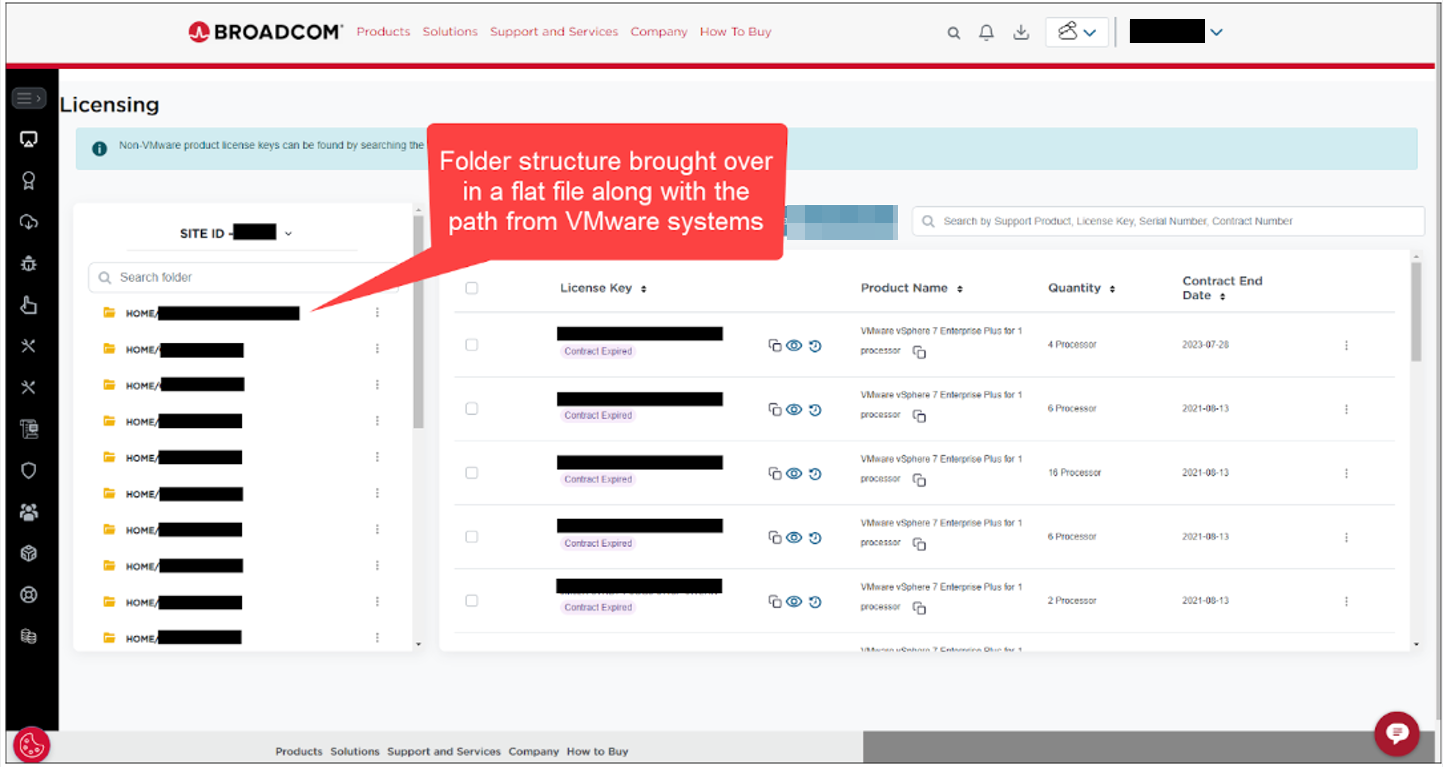Copy license key in 2 Processor row

(774, 601)
